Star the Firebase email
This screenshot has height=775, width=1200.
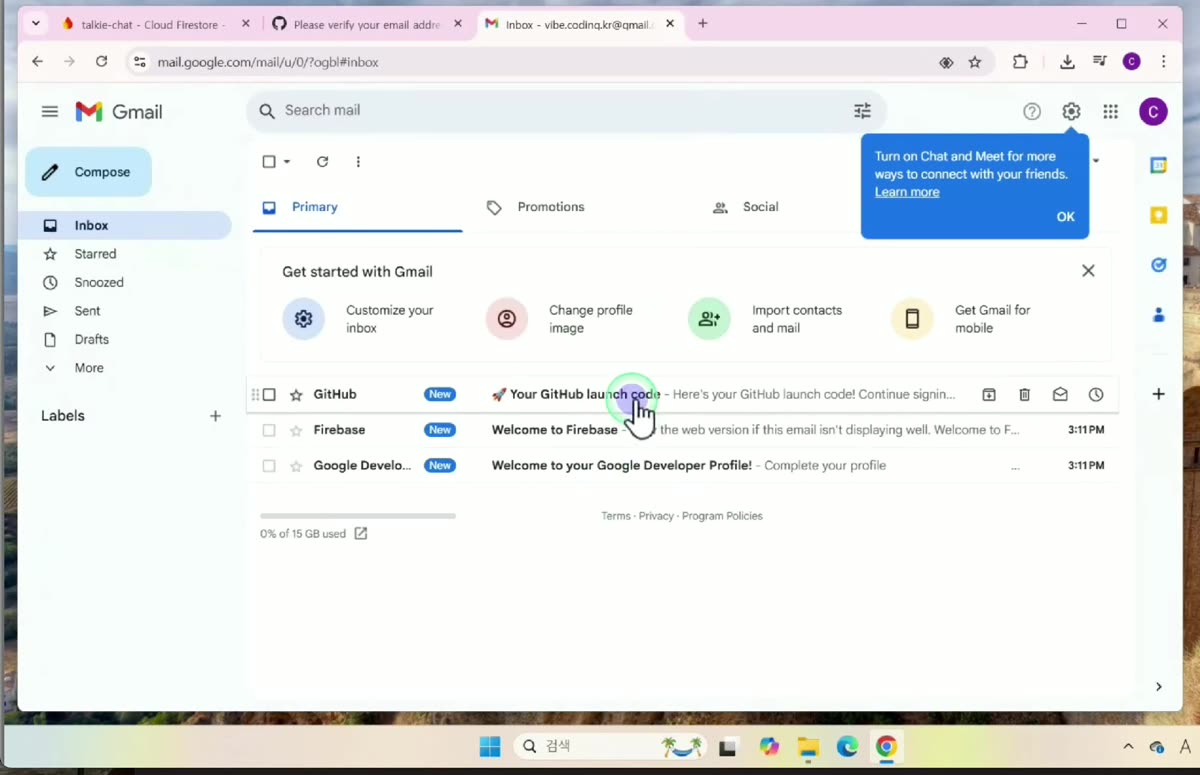point(296,430)
